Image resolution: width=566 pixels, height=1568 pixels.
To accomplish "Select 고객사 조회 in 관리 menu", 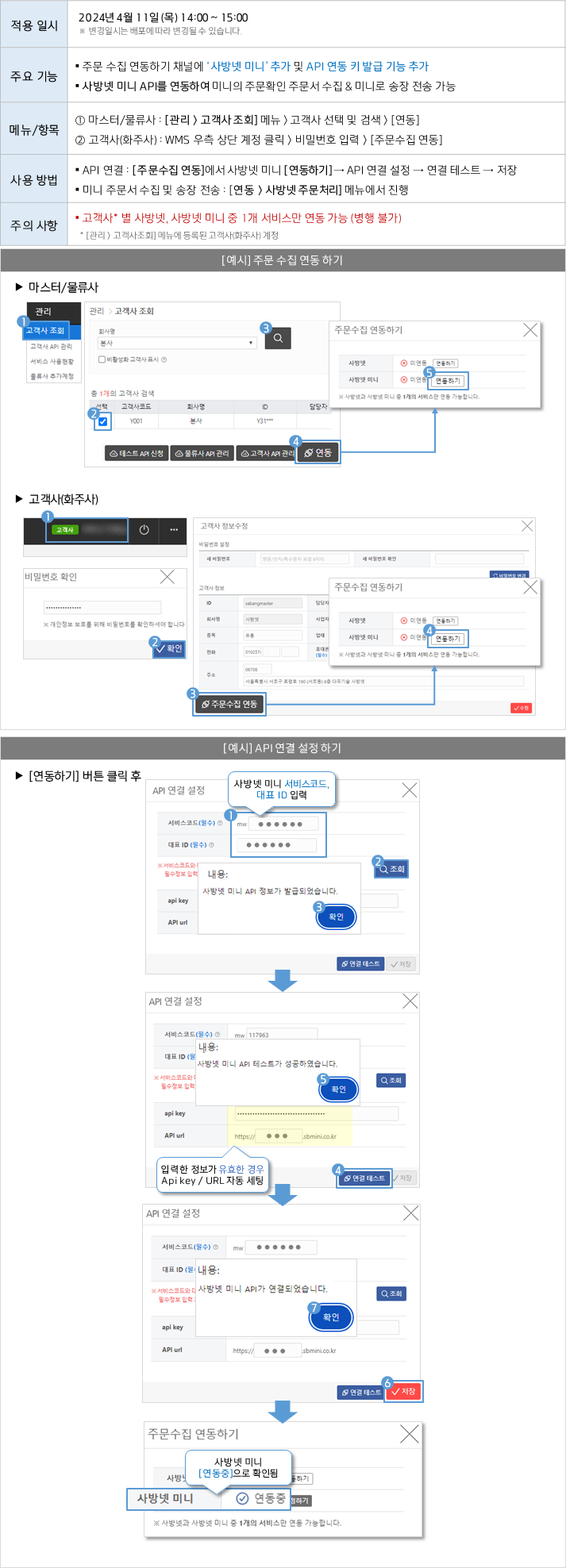I will click(46, 330).
